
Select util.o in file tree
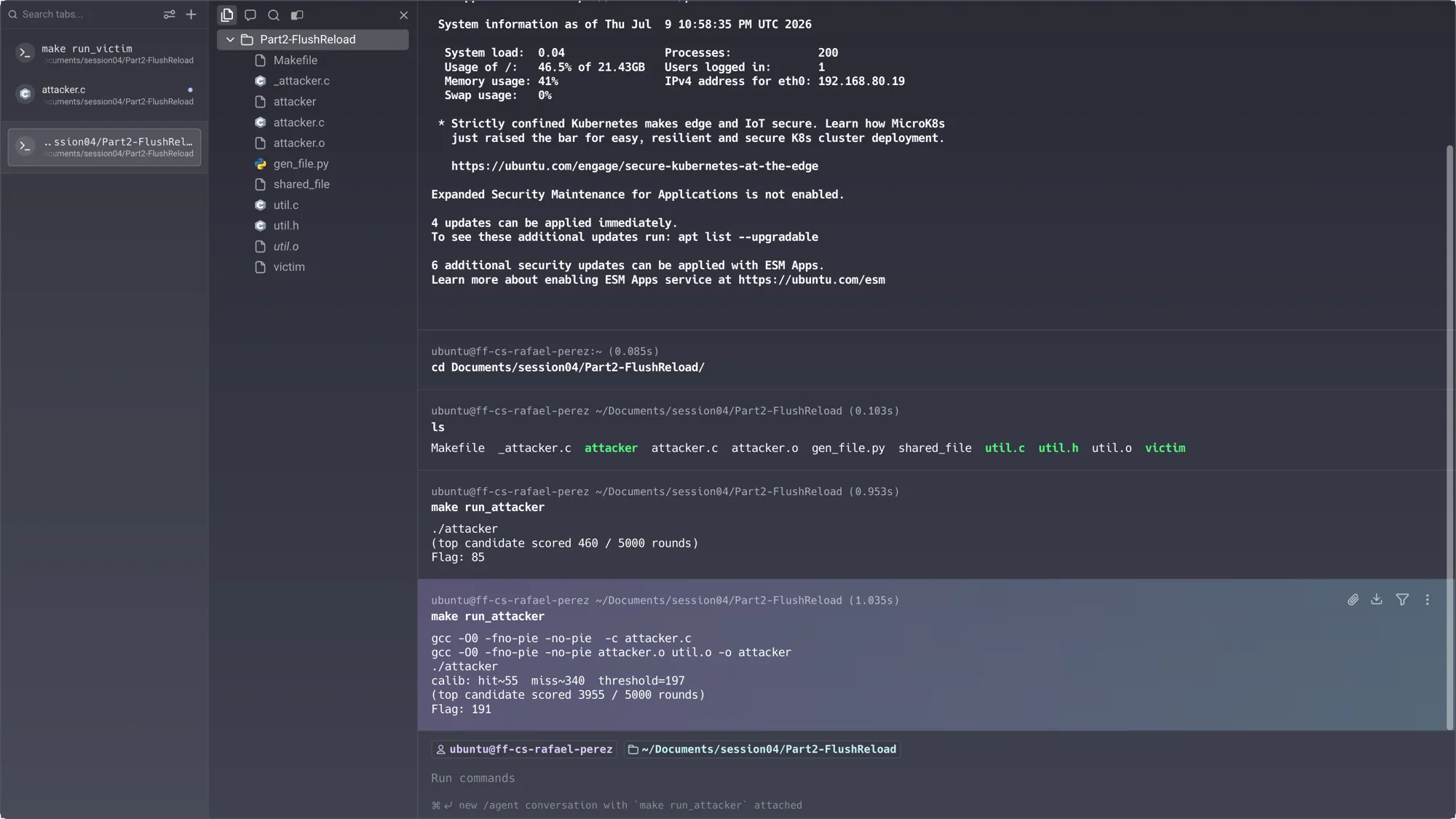click(286, 246)
